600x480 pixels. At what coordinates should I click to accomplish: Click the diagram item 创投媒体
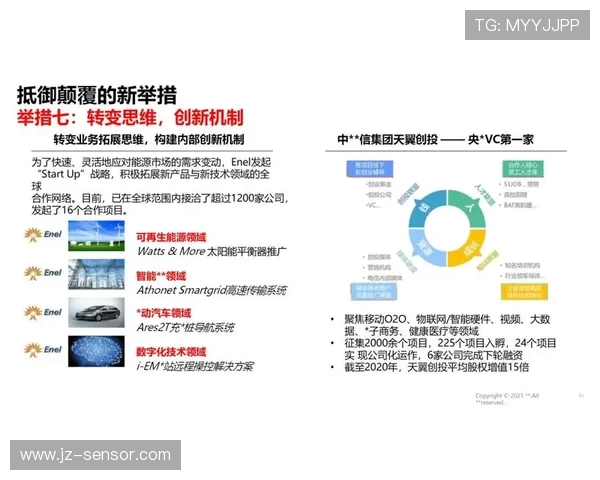tap(379, 257)
